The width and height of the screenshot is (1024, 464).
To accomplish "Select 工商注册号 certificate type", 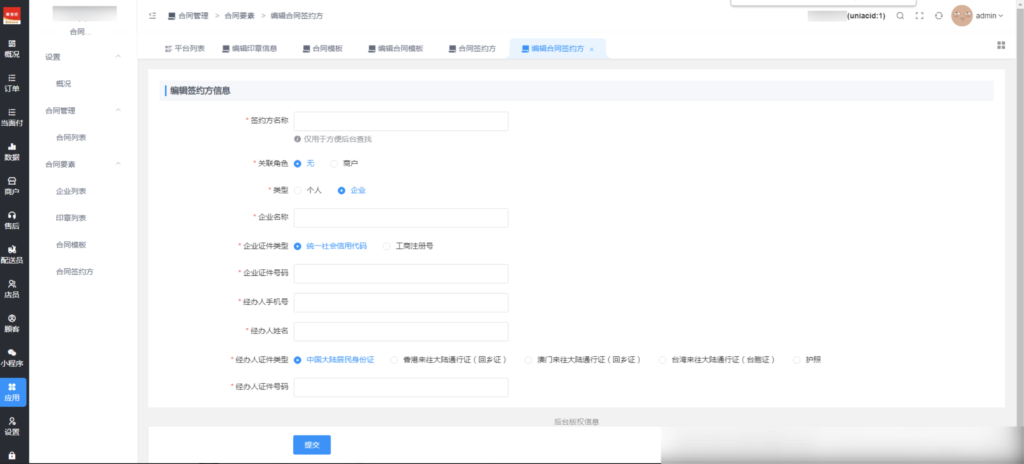I will point(388,245).
